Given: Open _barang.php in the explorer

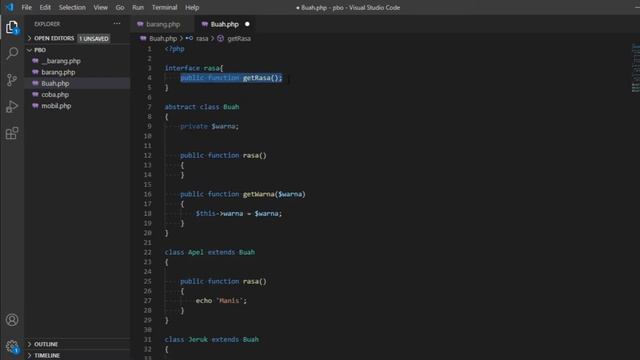Looking at the screenshot, I should pyautogui.click(x=61, y=61).
